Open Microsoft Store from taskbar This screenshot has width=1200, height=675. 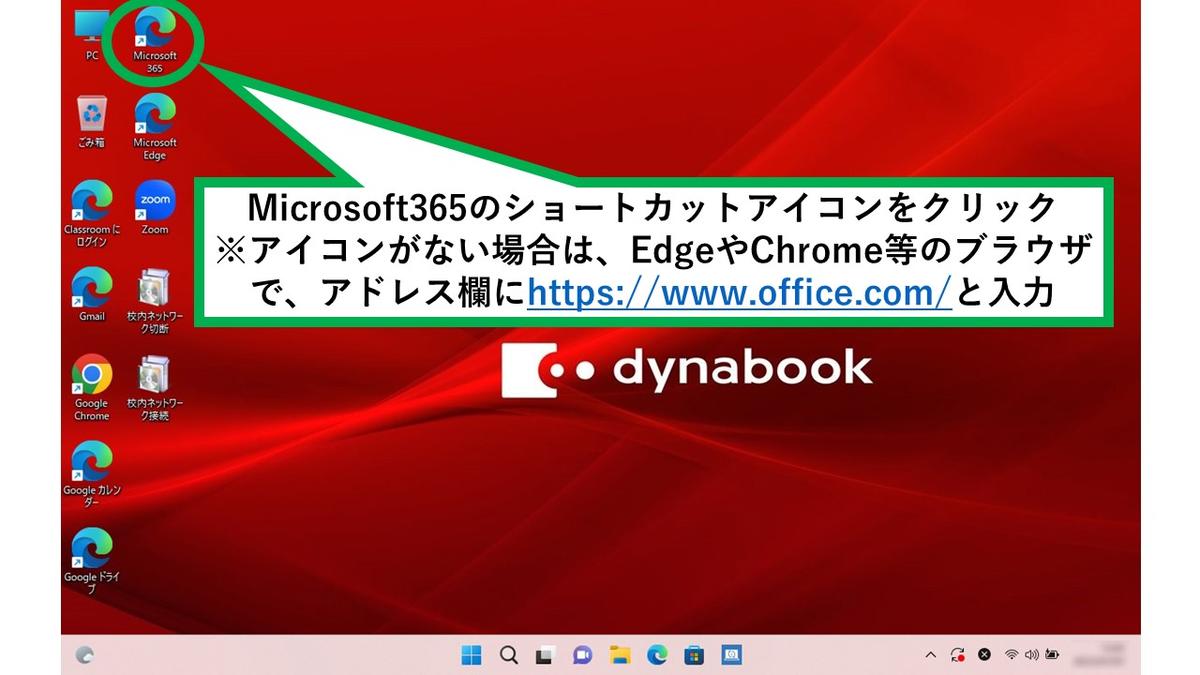pyautogui.click(x=694, y=655)
